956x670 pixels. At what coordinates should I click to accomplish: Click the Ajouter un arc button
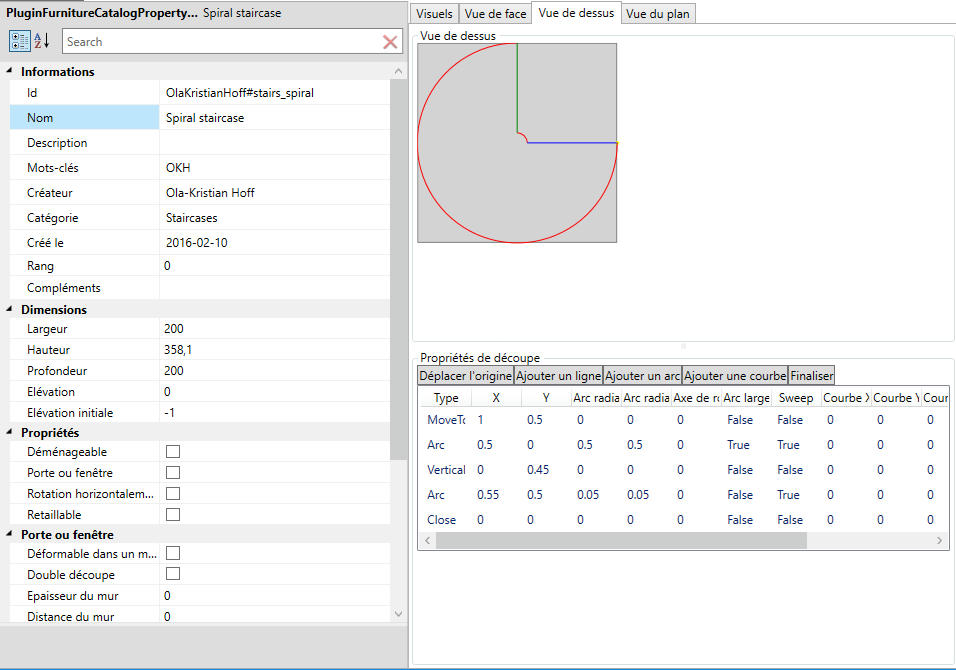point(642,375)
